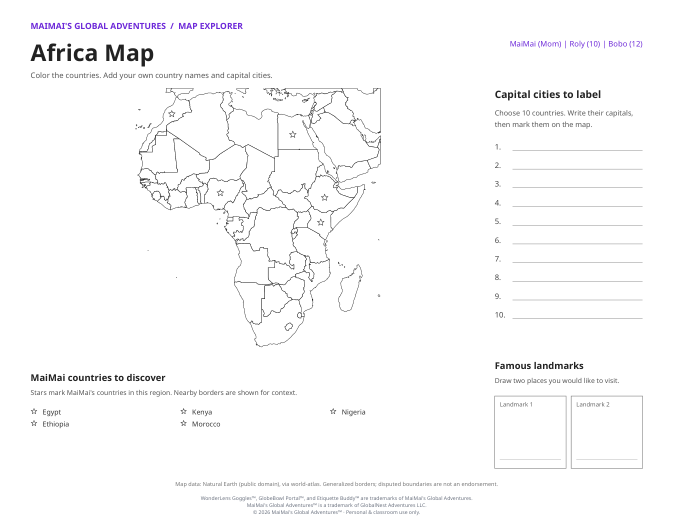Click the Landmark 1 drawing box
This screenshot has height=521, width=674.
click(x=530, y=432)
